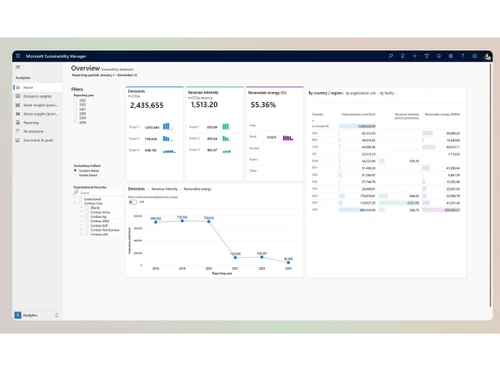The image size is (500, 375).
Task: Click 2018 data point on emissions chart
Action: pyautogui.click(x=156, y=222)
